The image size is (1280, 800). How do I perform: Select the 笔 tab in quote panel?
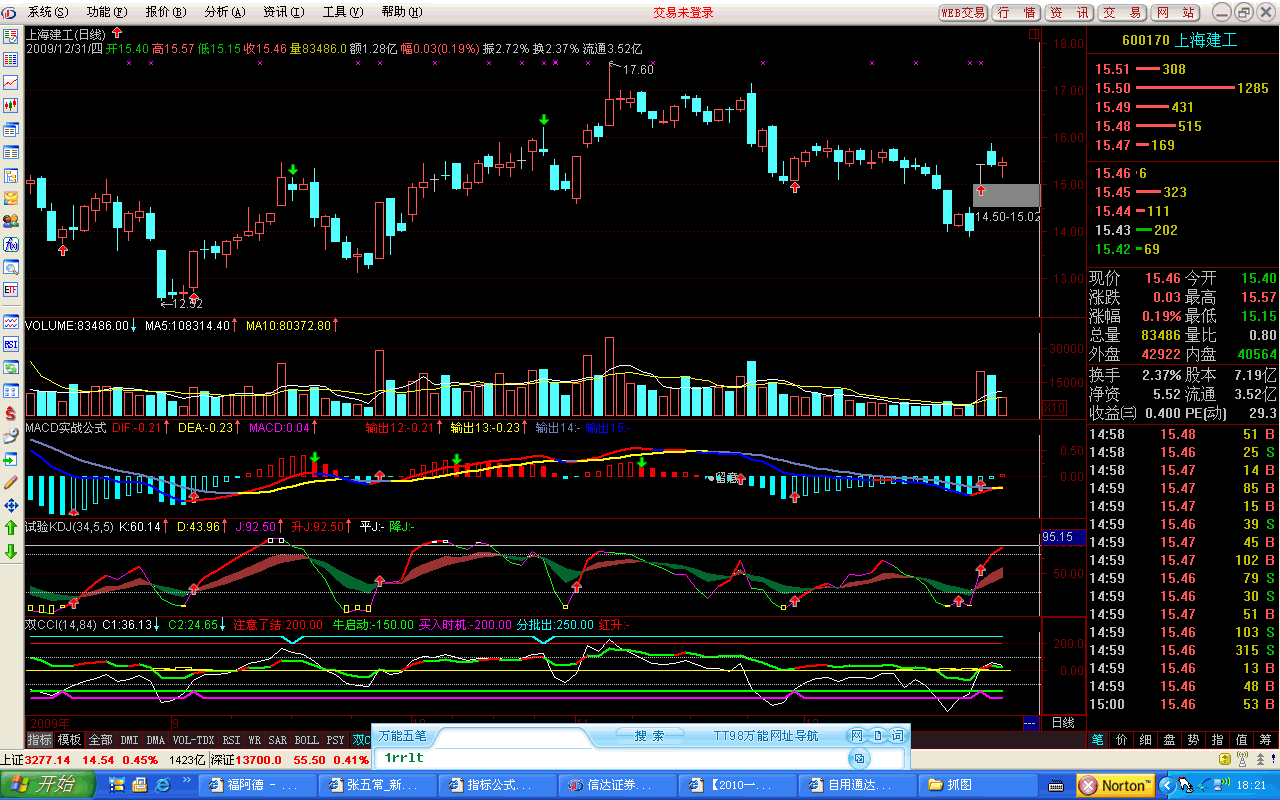click(1098, 739)
